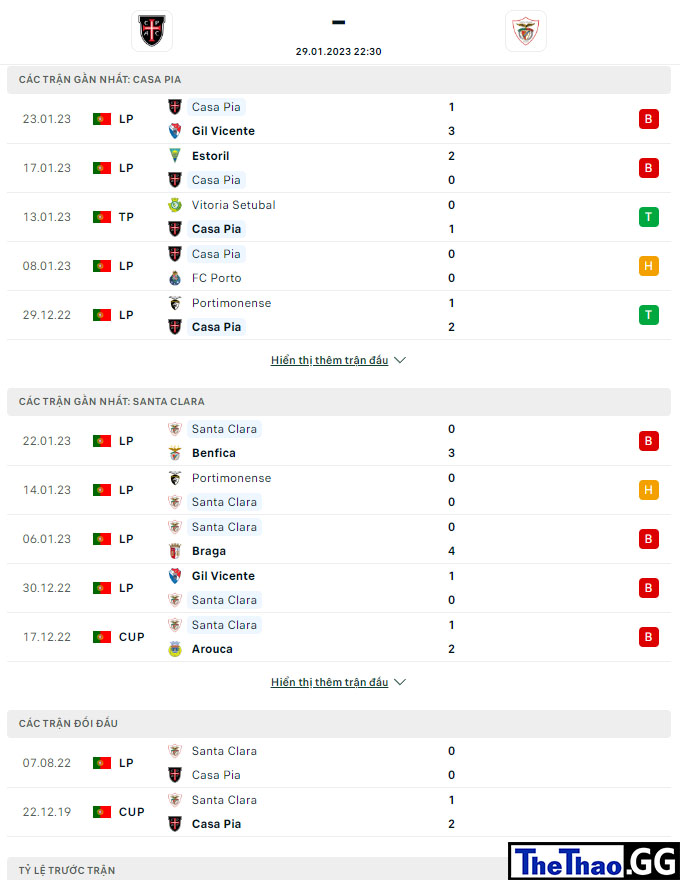This screenshot has height=880, width=680.
Task: Click the Estoril team logo
Action: tap(175, 155)
